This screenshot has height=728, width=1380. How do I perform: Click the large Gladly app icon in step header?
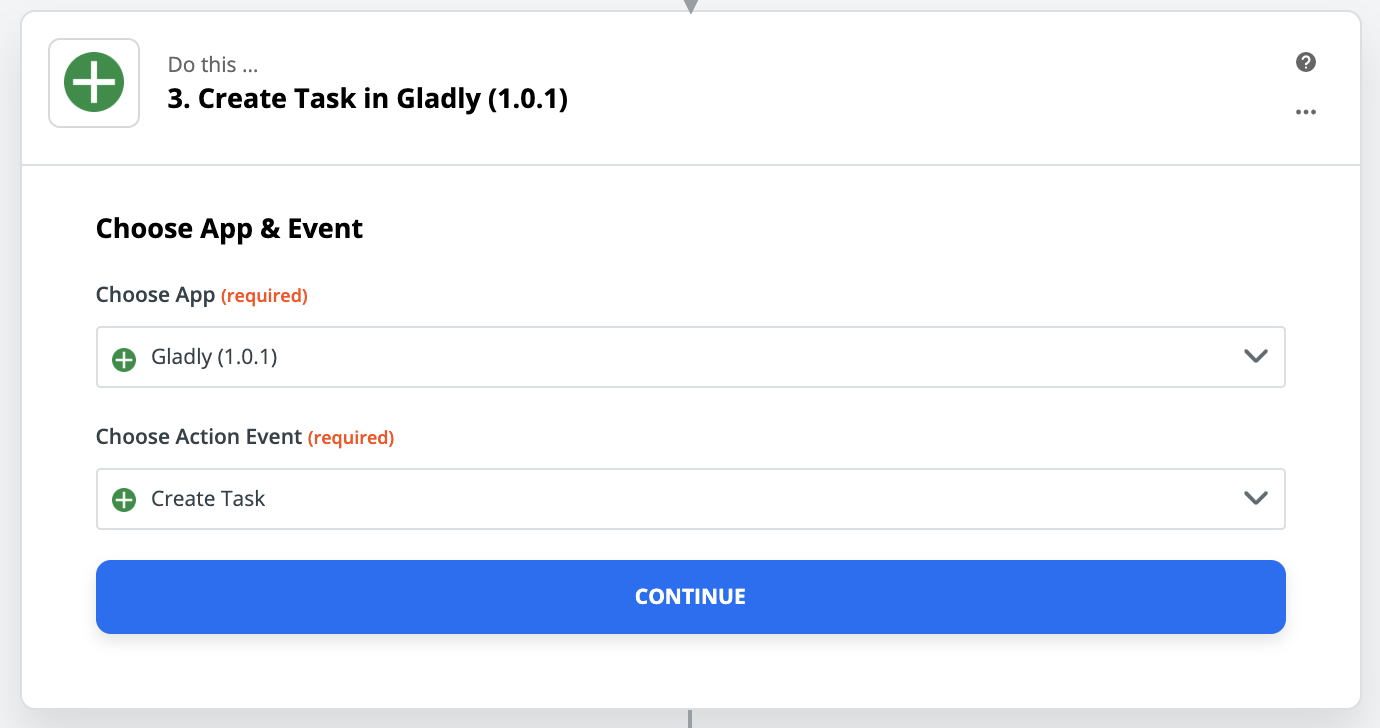94,83
